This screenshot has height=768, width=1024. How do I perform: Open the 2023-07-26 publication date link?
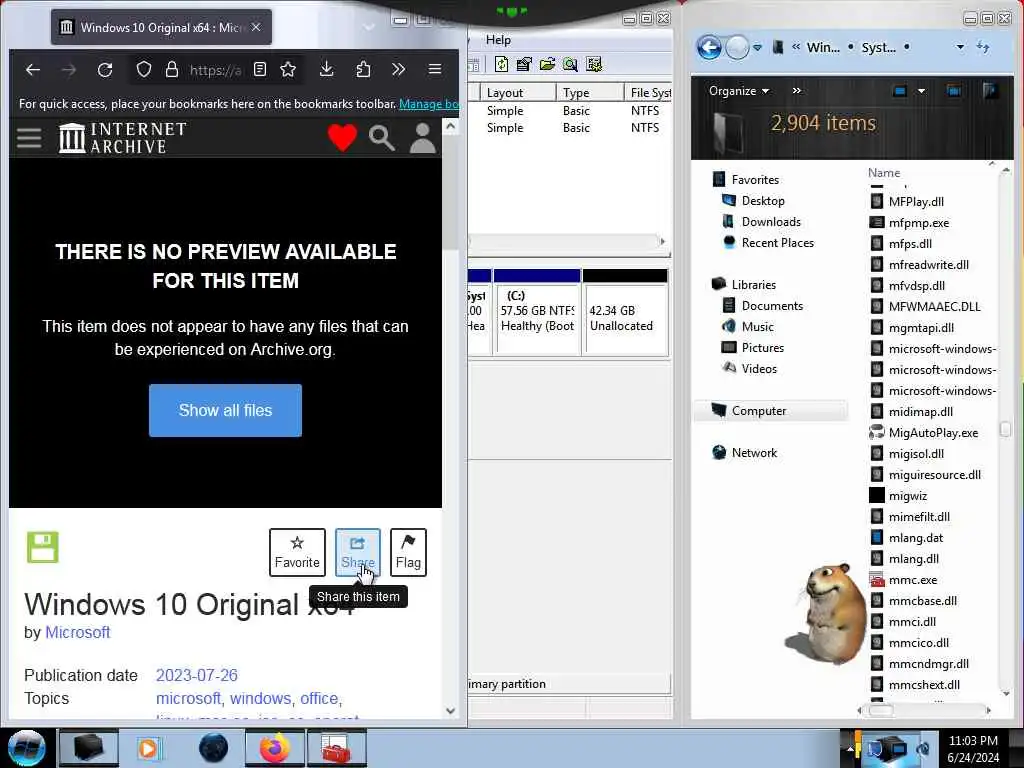click(197, 675)
